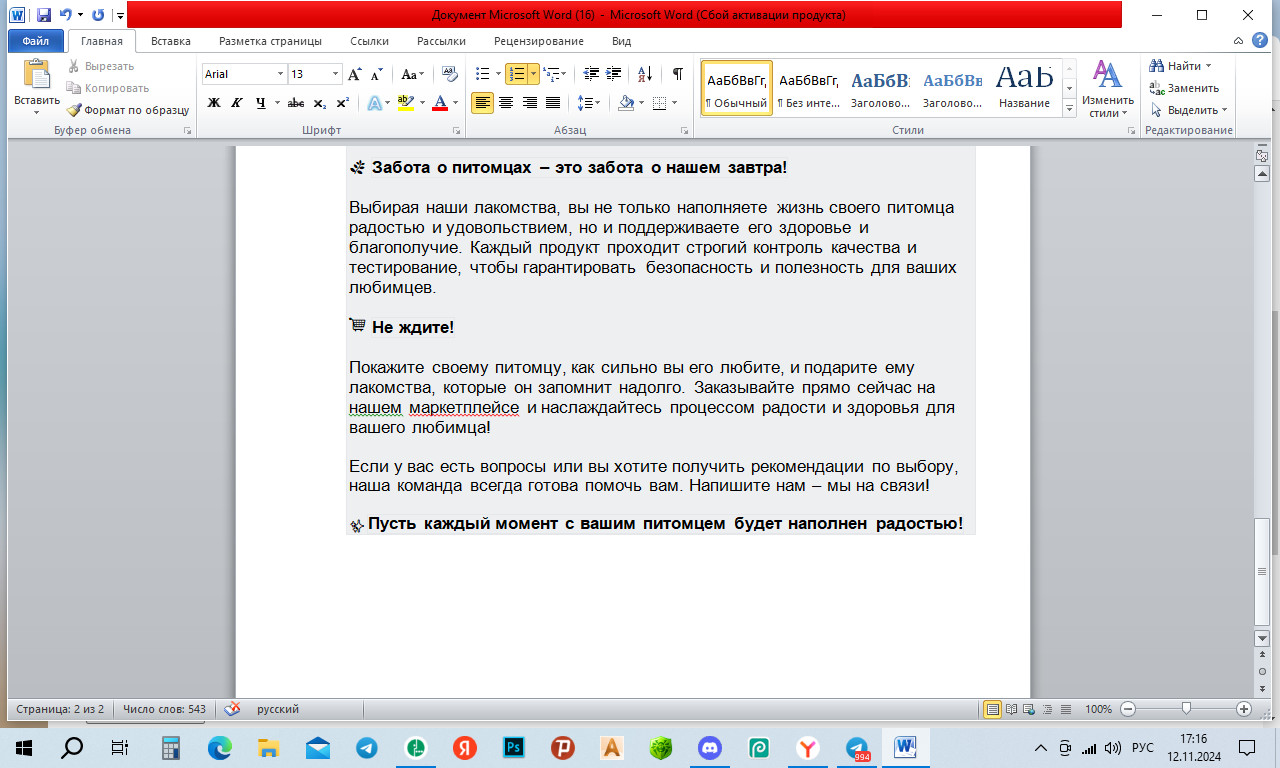Screen dimensions: 1280x768
Task: Save the document with the floppy disk icon
Action: (43, 15)
